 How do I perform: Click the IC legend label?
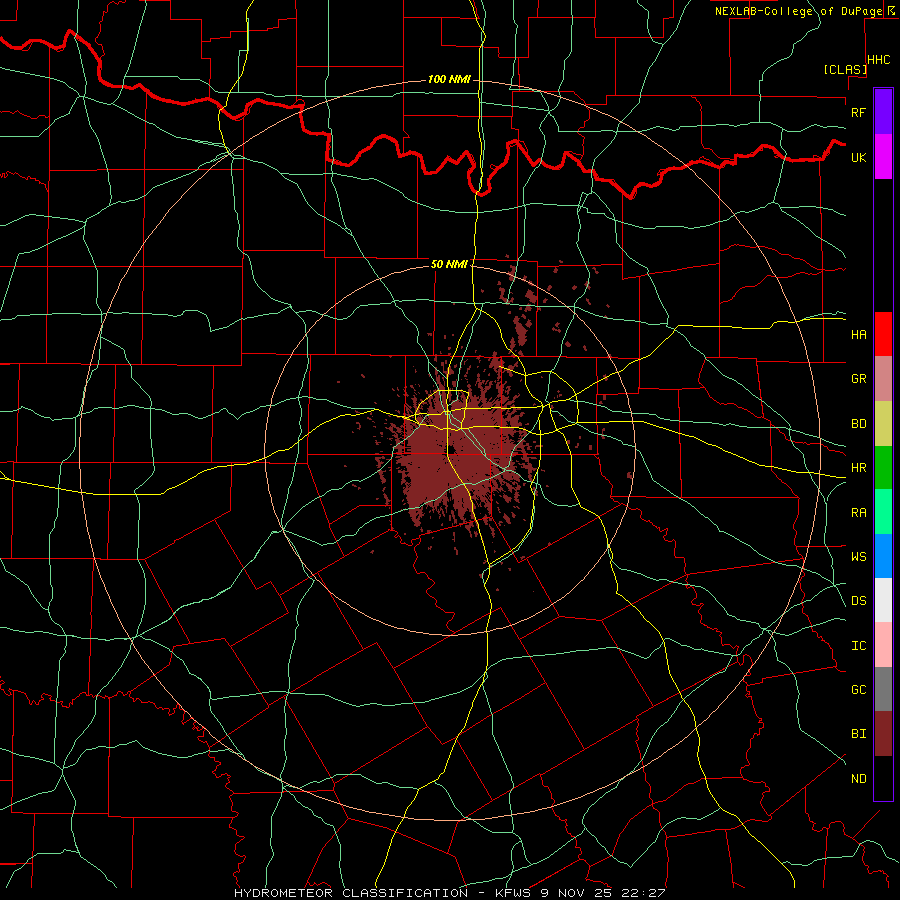click(x=859, y=646)
